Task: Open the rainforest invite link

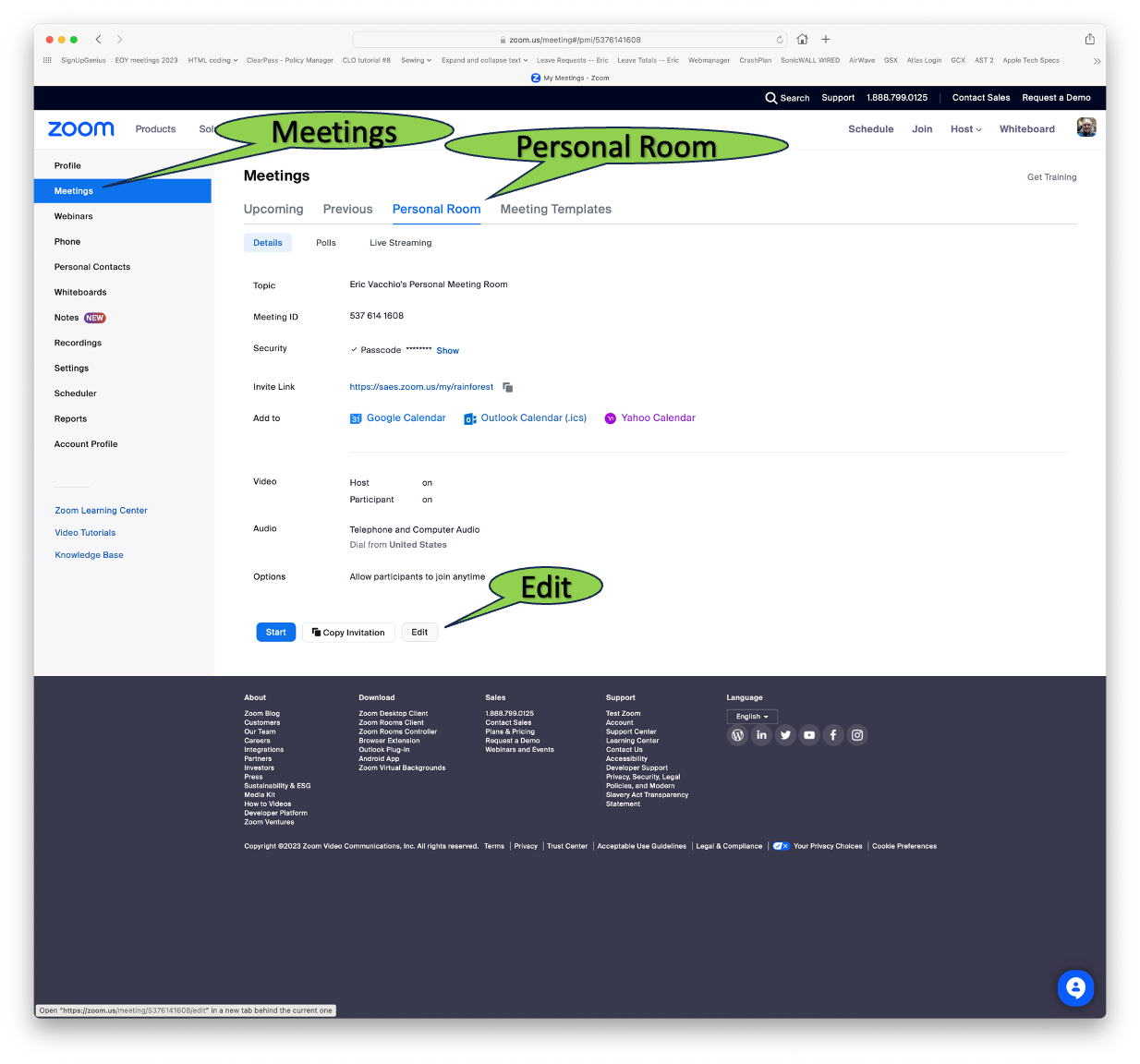Action: (x=421, y=387)
